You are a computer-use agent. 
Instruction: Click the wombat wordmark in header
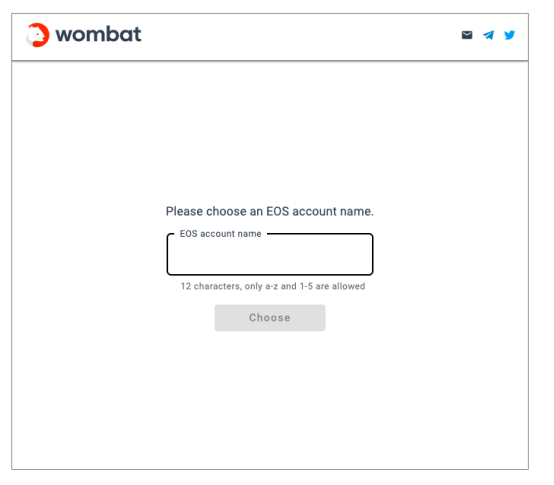[98, 35]
